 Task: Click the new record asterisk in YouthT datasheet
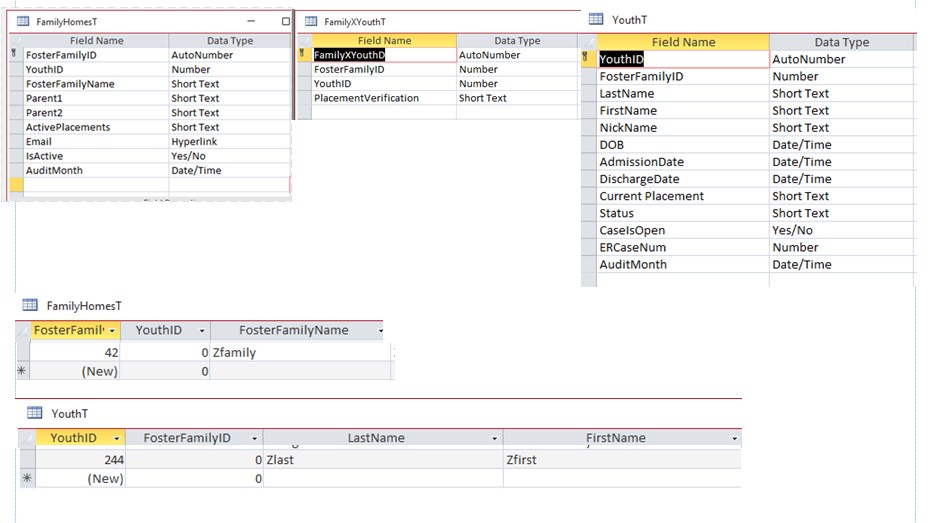[x=27, y=479]
